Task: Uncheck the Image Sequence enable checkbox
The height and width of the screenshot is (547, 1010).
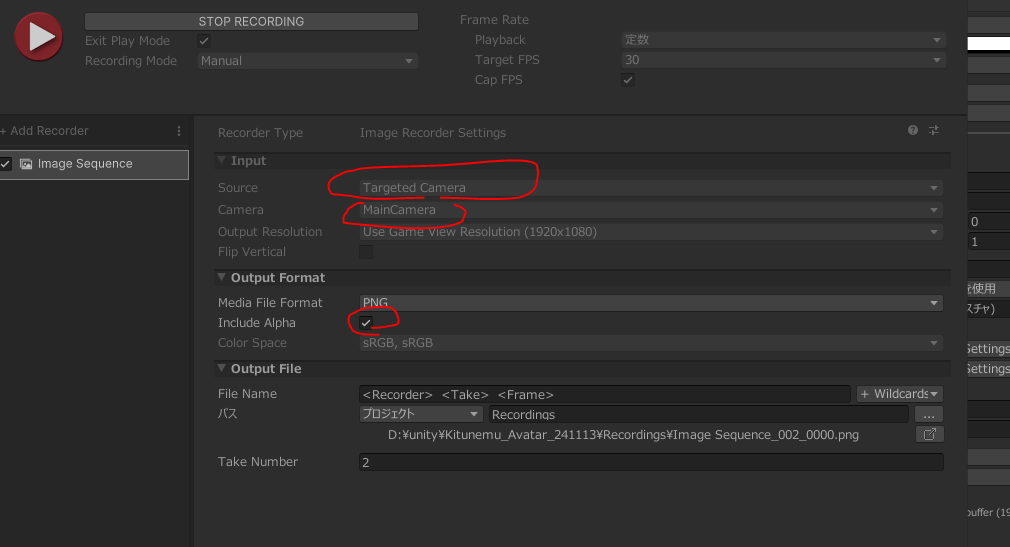Action: point(6,164)
